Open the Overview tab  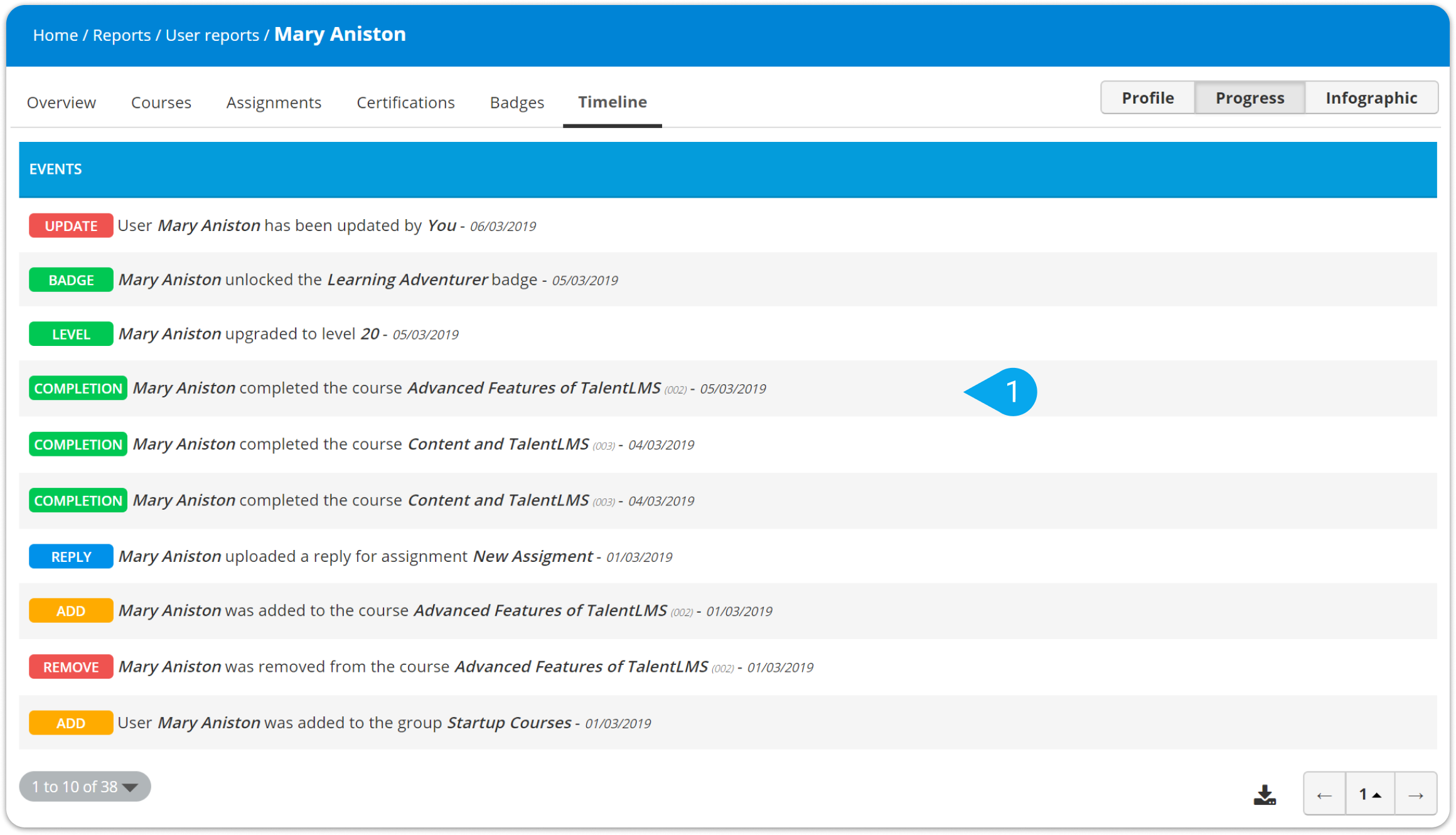click(x=62, y=102)
